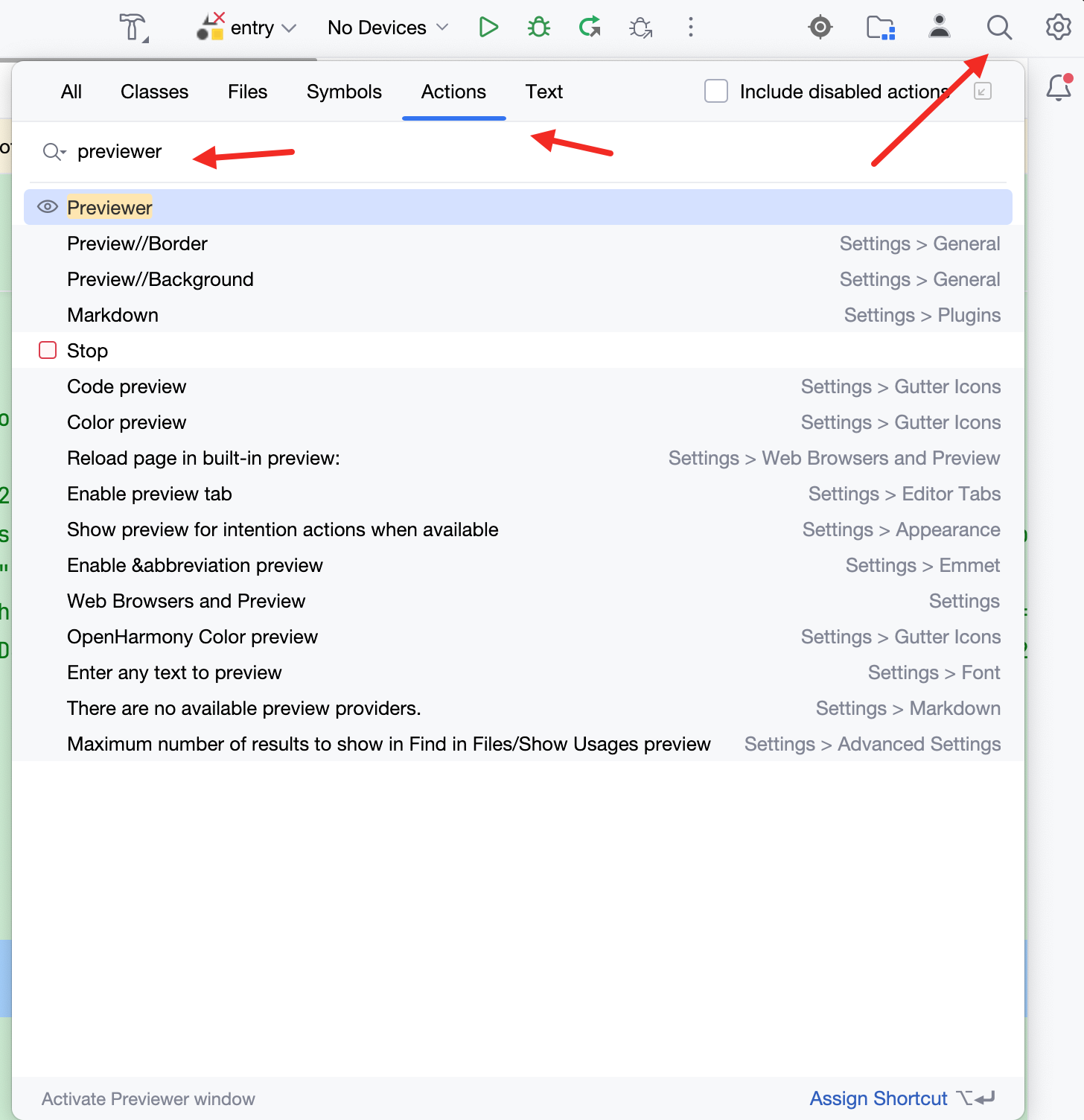This screenshot has width=1084, height=1120.
Task: Click the user account icon
Action: coord(940,27)
